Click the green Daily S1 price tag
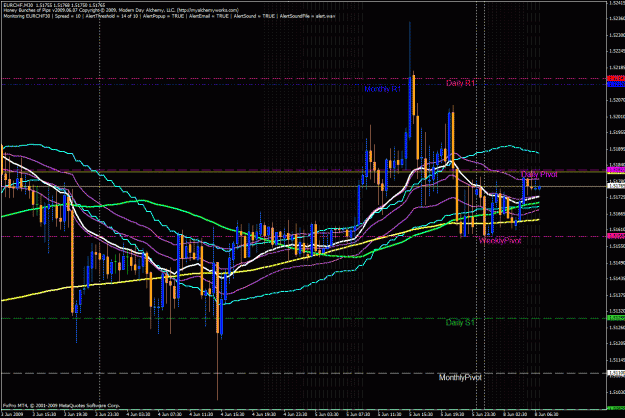Viewport: 625px width, 418px height. 616,318
